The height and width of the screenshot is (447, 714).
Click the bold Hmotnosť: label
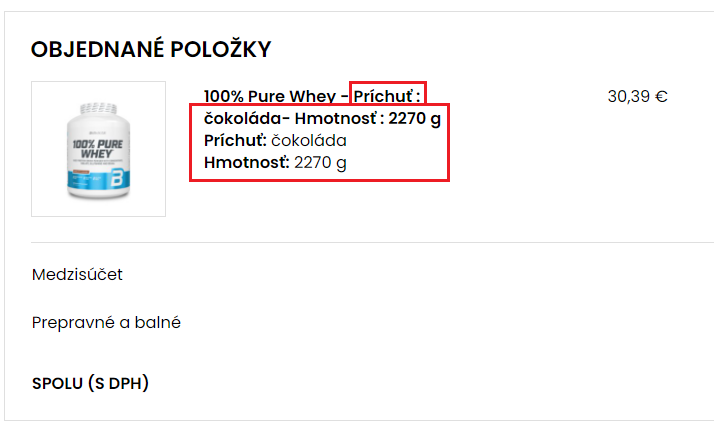click(x=246, y=163)
